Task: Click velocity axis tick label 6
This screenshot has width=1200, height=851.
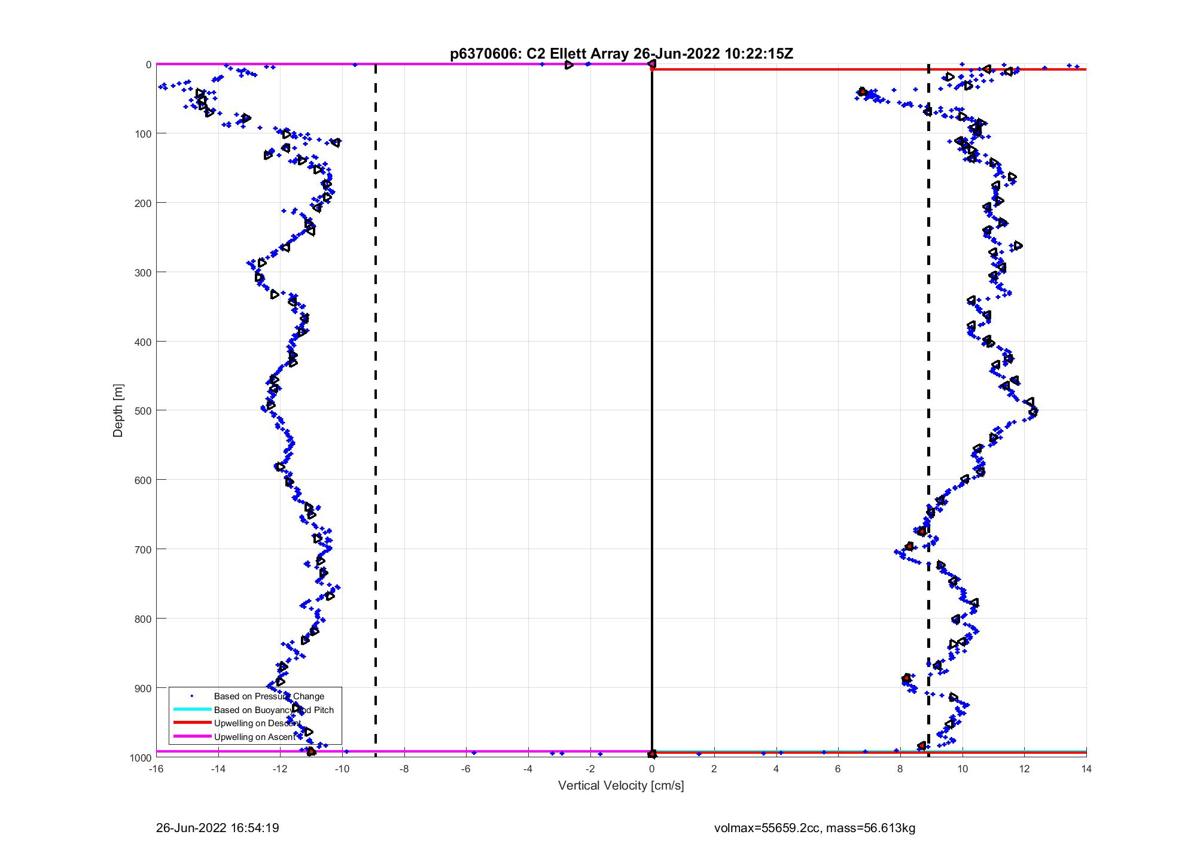Action: click(838, 769)
